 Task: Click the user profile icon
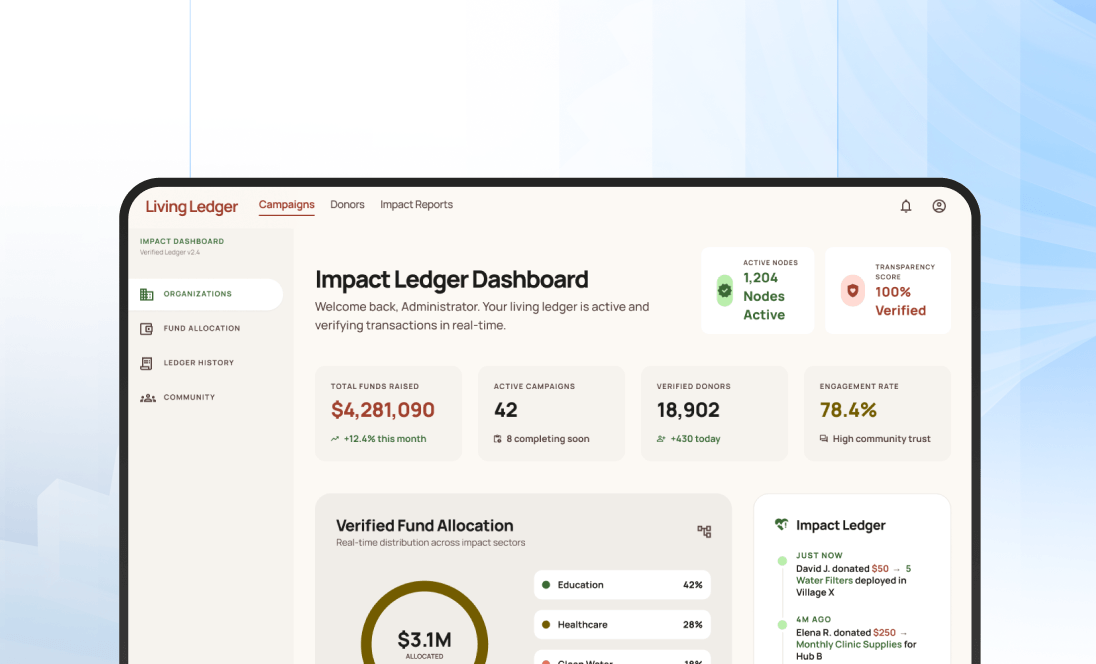(938, 205)
